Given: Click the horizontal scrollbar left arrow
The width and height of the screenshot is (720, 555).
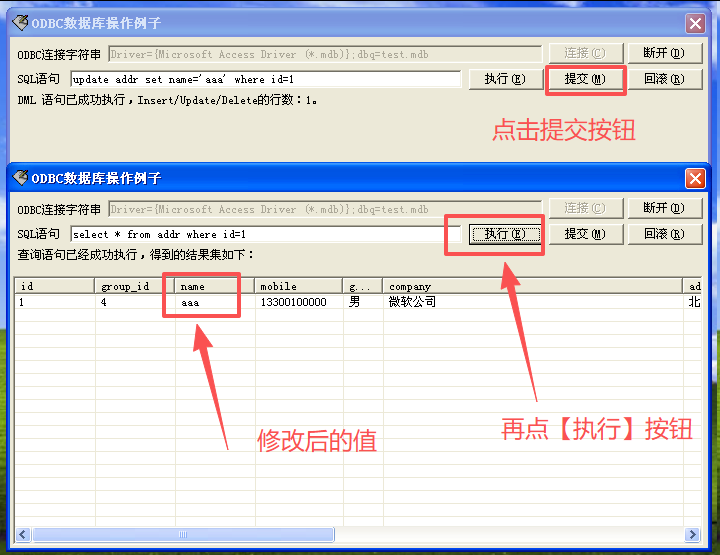Looking at the screenshot, I should tap(23, 534).
